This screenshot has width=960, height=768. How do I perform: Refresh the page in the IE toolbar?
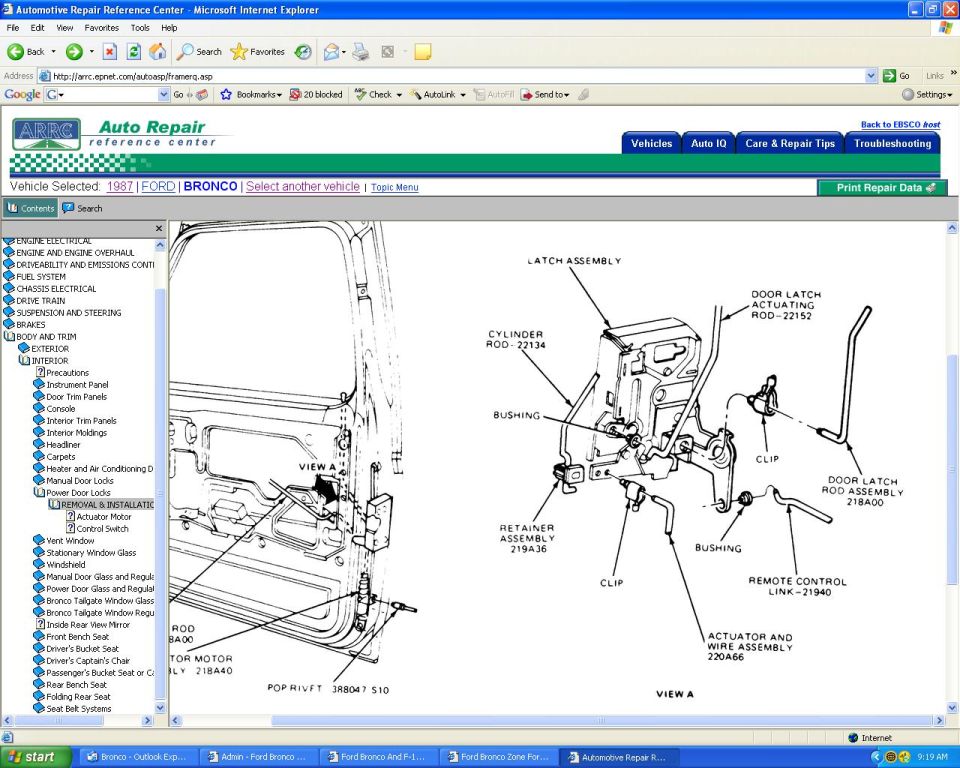(x=133, y=52)
